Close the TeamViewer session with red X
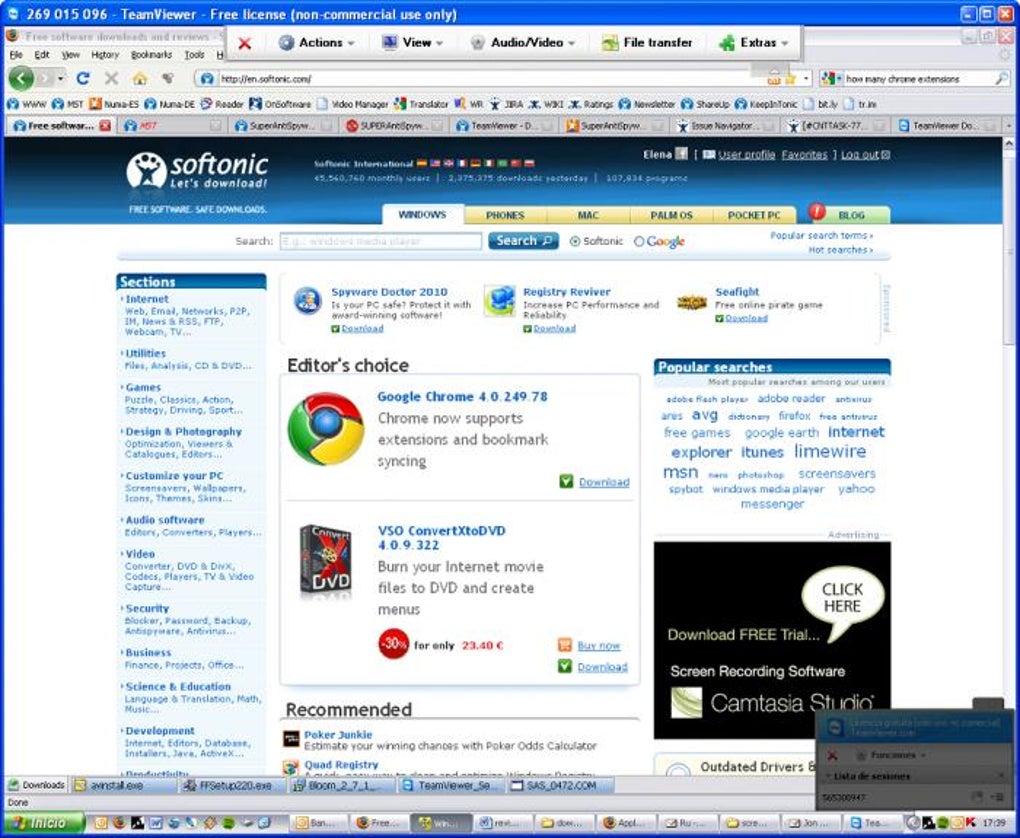The height and width of the screenshot is (838, 1020). click(245, 44)
